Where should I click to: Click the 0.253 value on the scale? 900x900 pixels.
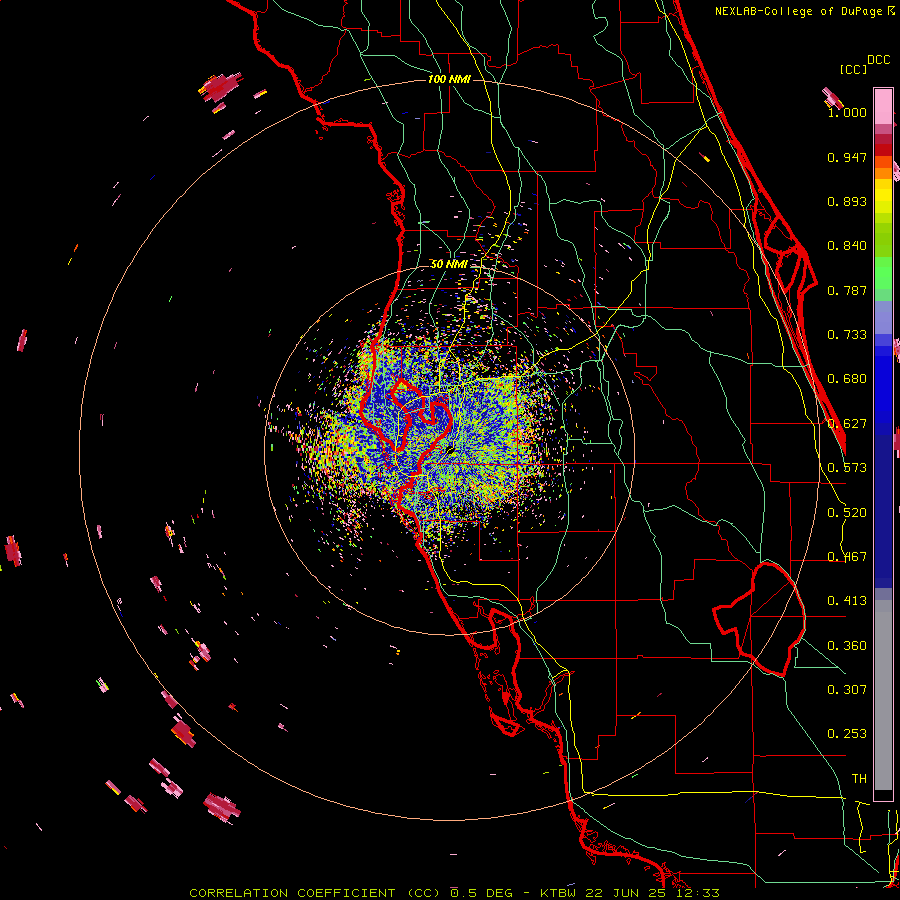(x=847, y=734)
